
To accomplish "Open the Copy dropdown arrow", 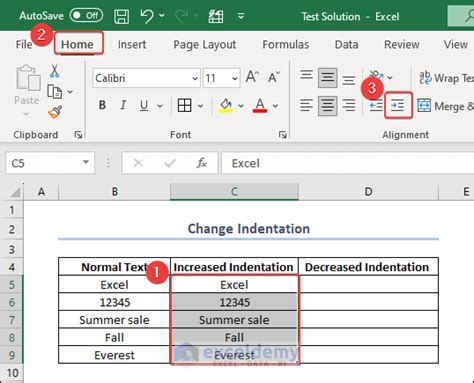I will (70, 92).
